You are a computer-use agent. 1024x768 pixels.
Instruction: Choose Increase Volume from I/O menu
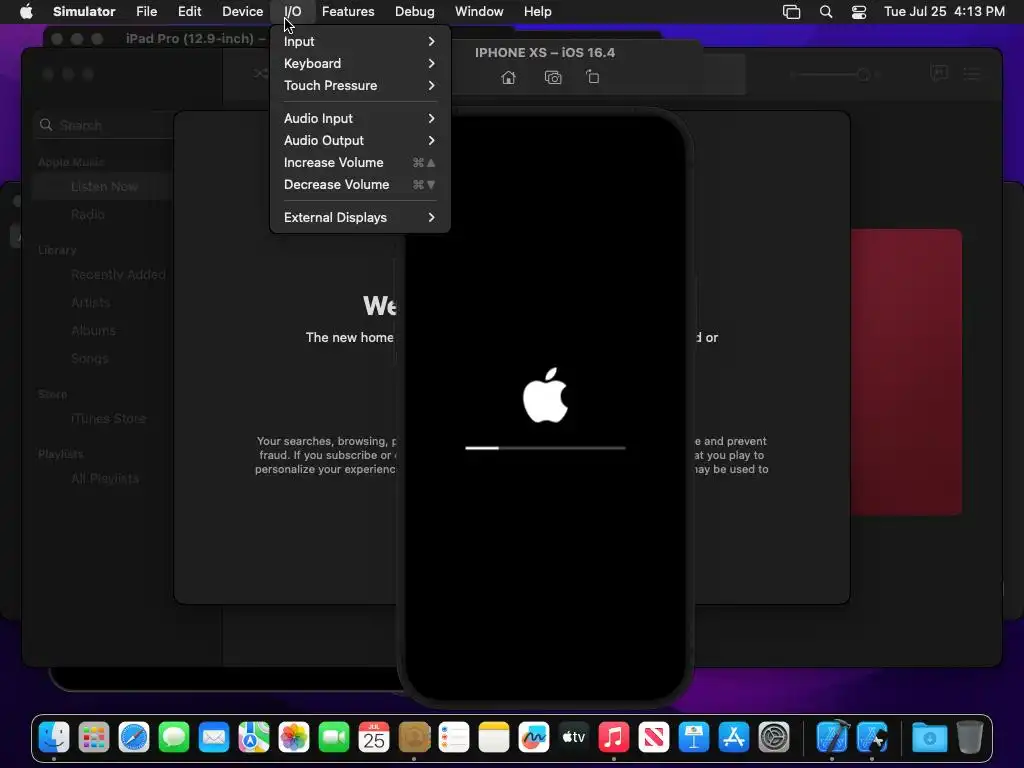pos(360,163)
